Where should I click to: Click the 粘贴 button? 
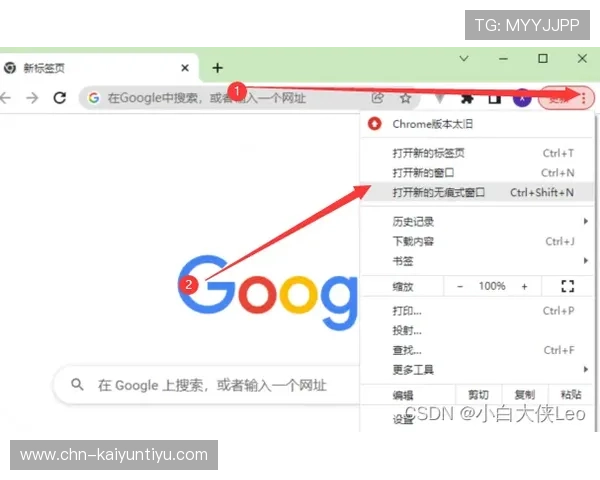point(571,395)
